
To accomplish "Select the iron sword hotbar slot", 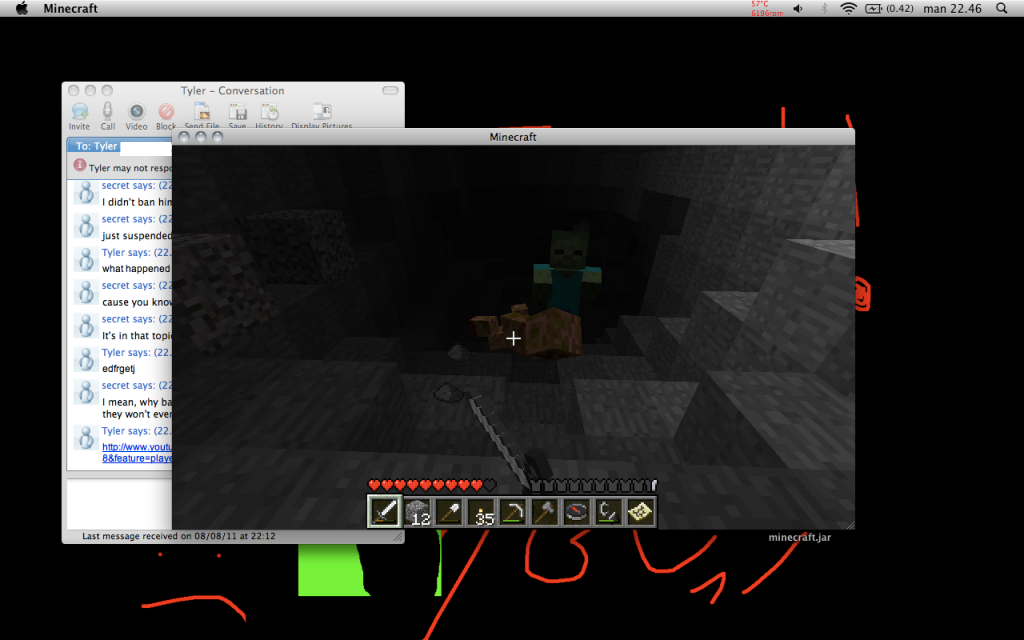I will [385, 512].
